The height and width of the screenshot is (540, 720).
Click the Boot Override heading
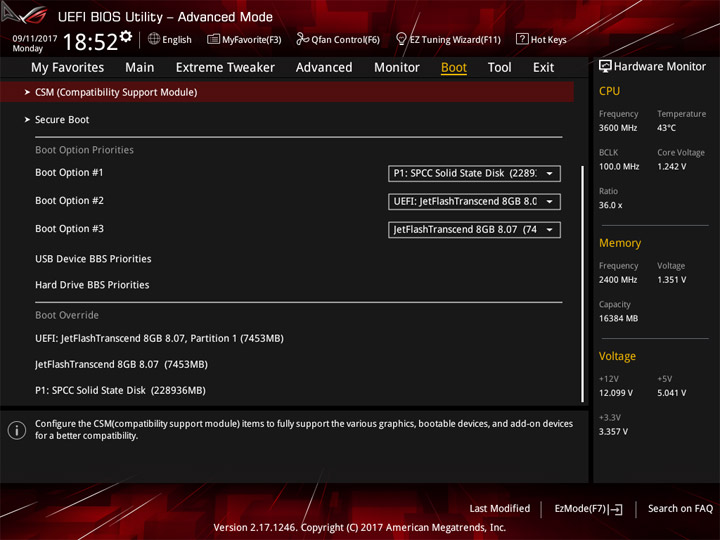pyautogui.click(x=67, y=315)
